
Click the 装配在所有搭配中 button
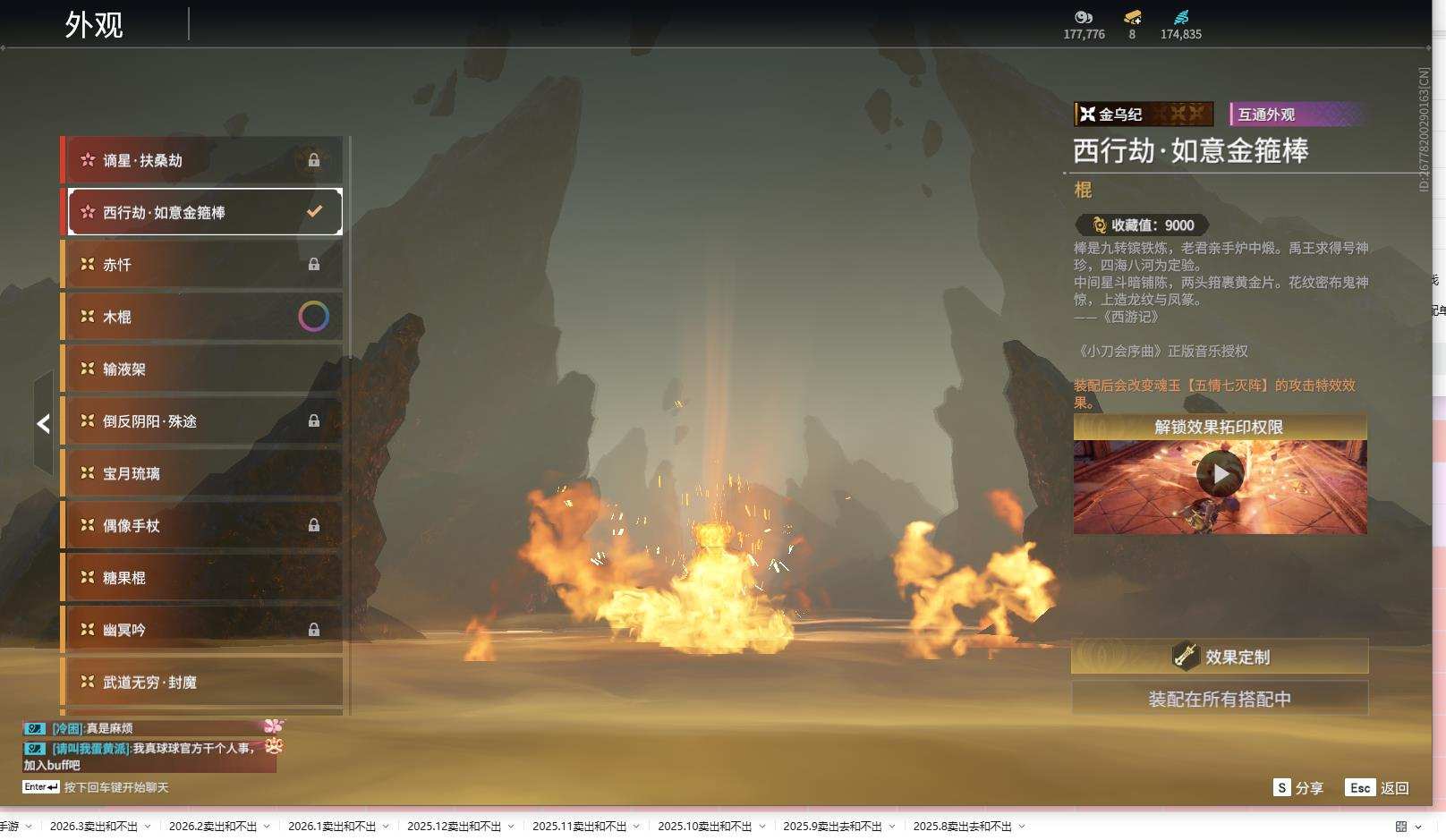tap(1220, 699)
